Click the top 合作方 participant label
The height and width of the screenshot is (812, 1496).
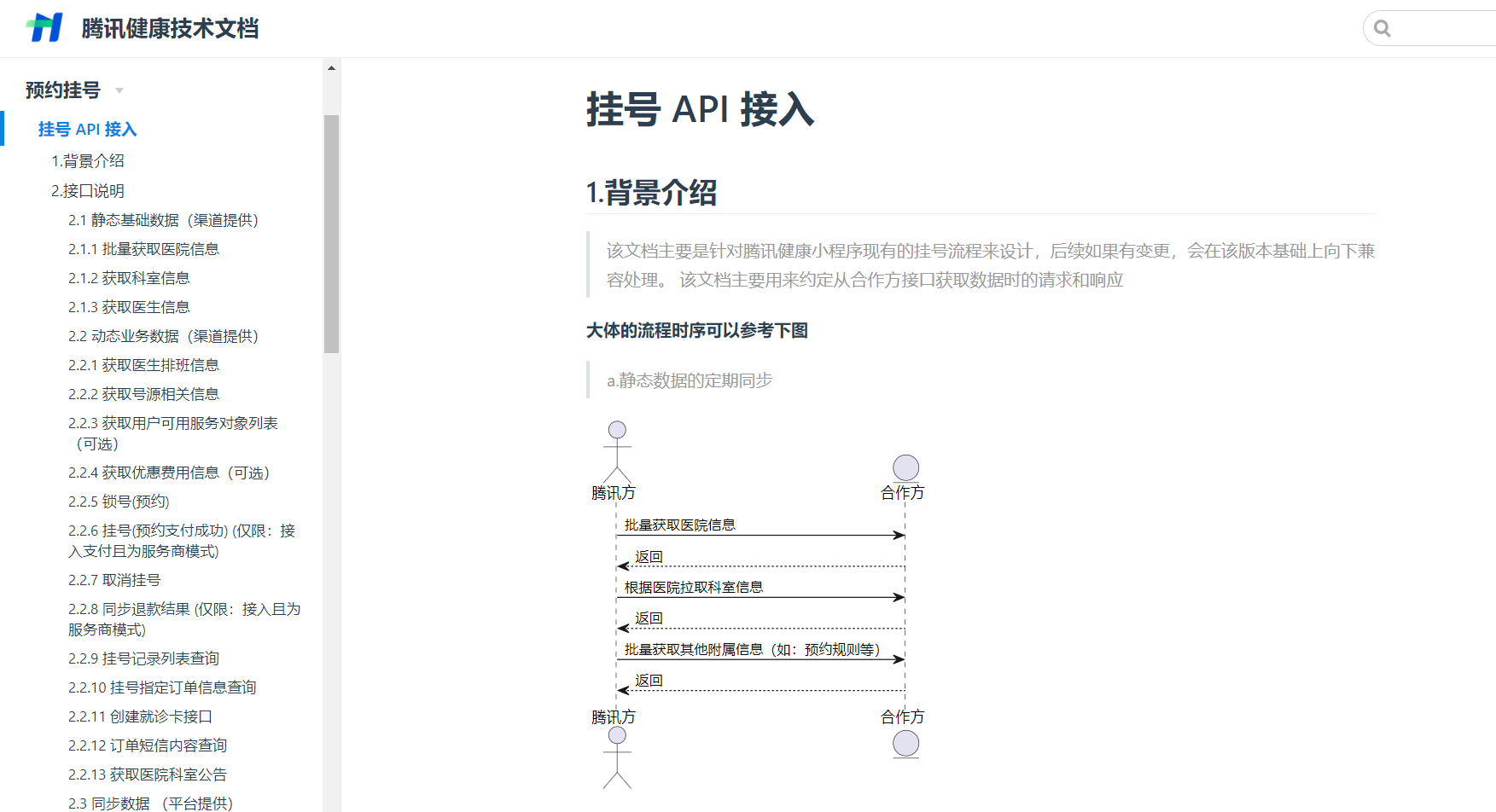coord(903,492)
